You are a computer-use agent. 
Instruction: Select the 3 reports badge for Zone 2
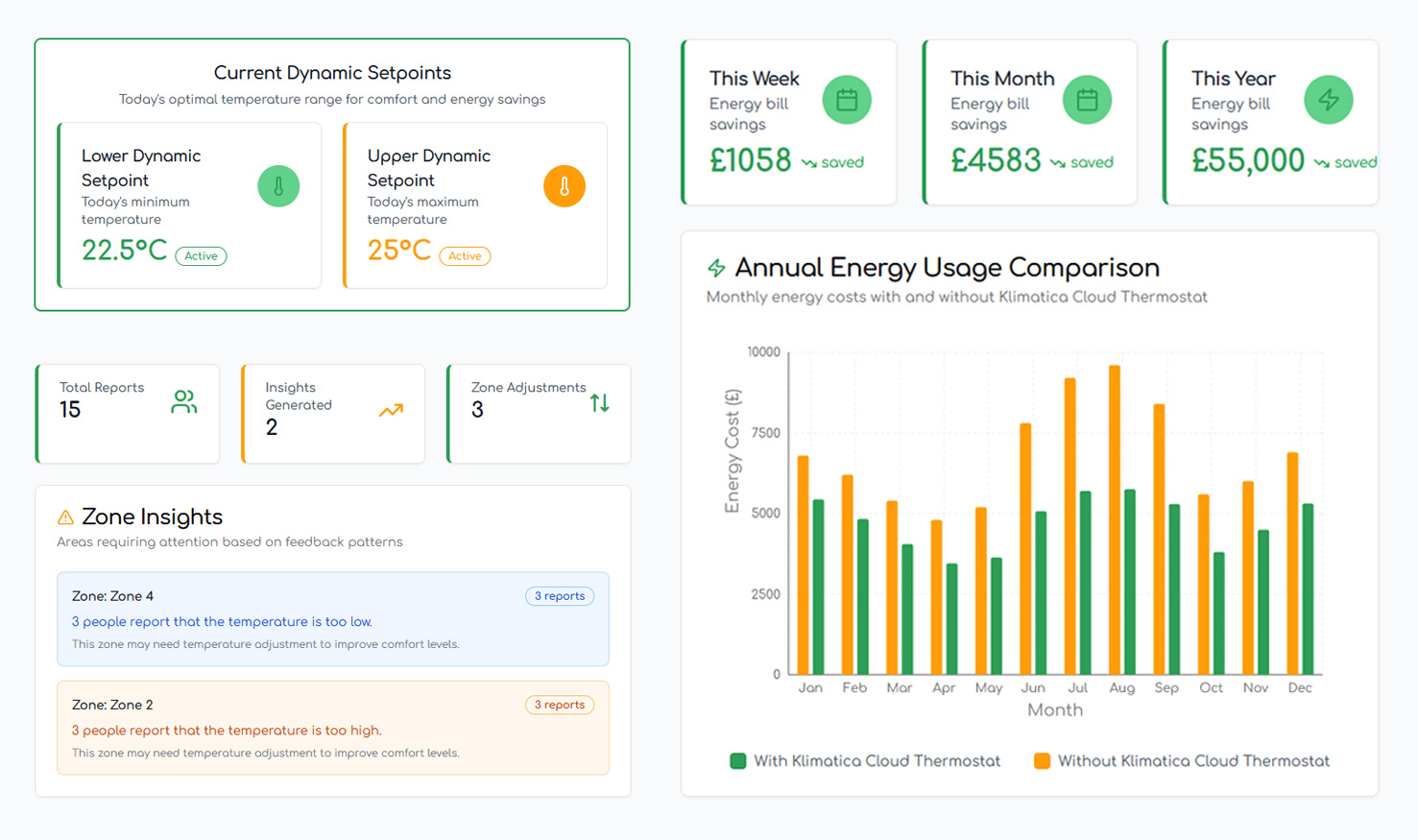point(560,705)
